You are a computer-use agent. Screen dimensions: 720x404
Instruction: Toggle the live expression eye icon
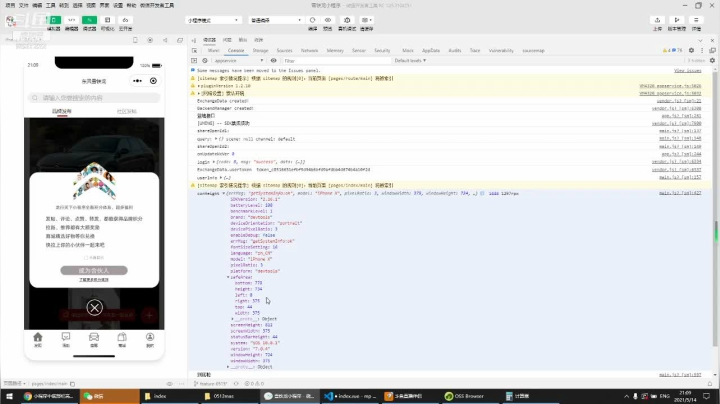point(274,61)
